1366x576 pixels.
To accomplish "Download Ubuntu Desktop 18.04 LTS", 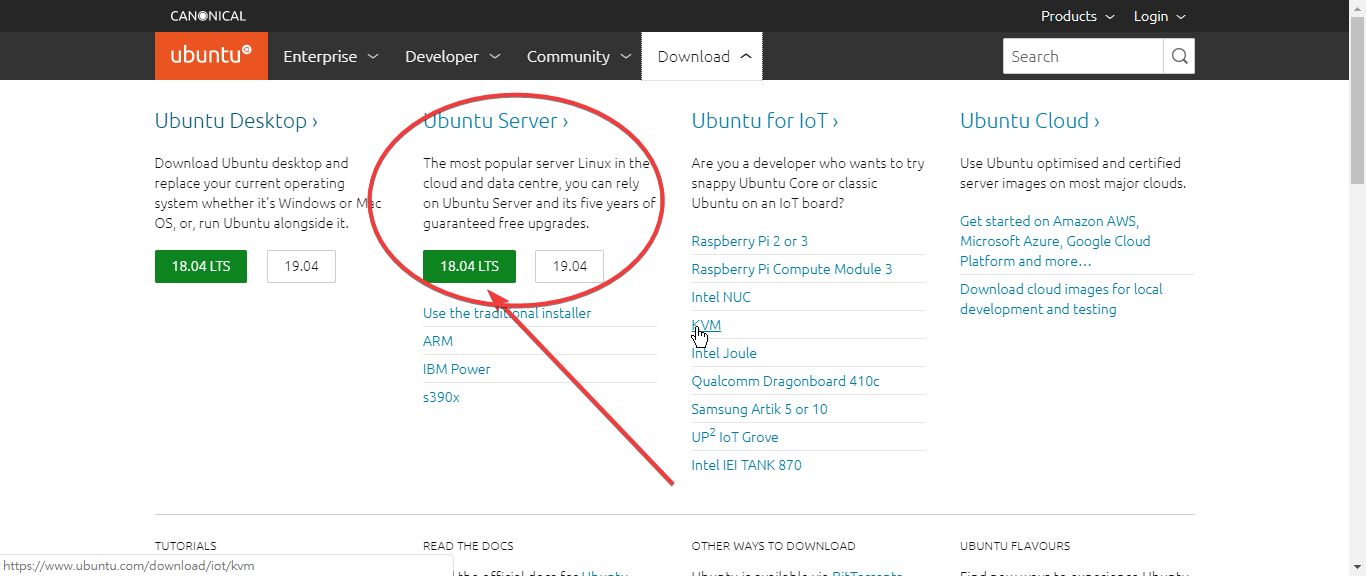I will coord(201,266).
